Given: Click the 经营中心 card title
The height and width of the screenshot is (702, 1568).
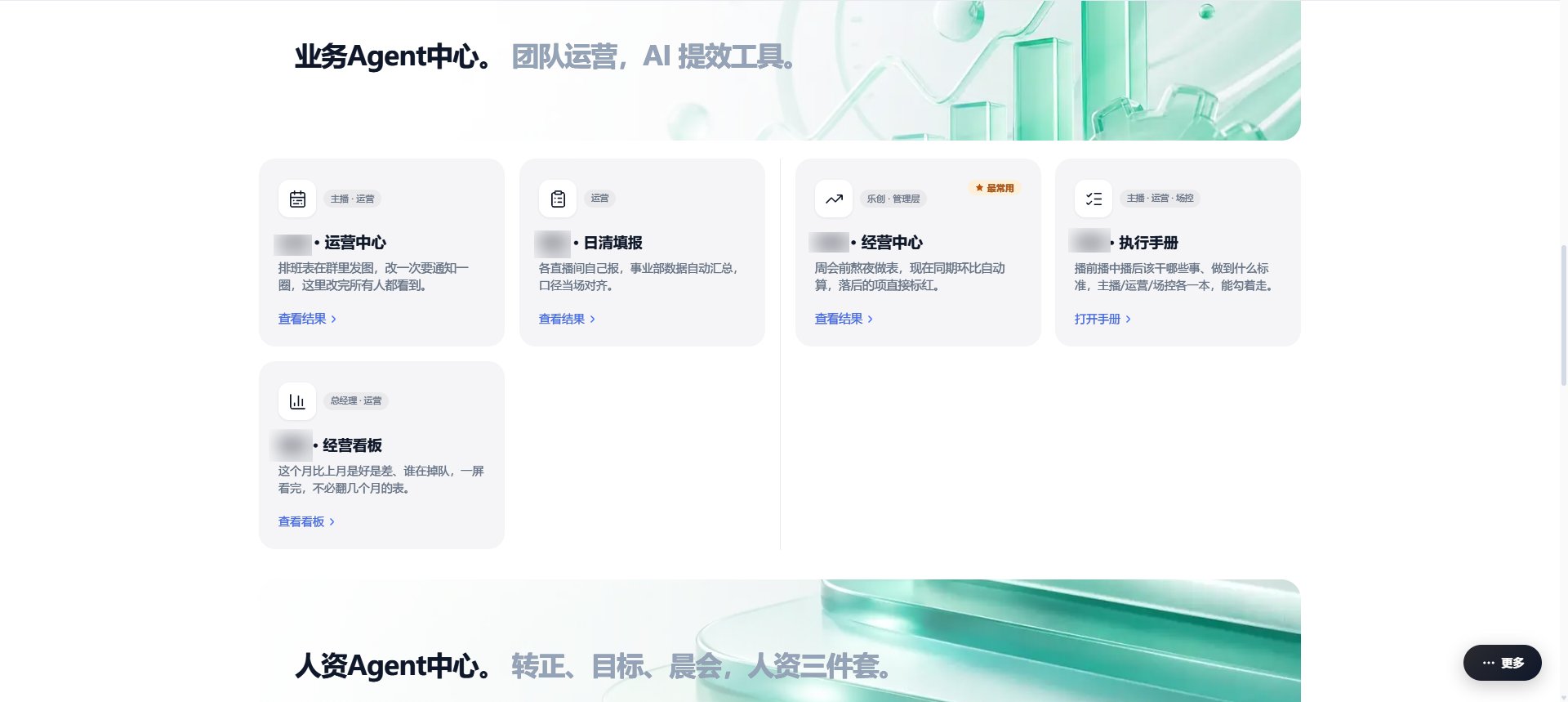Looking at the screenshot, I should point(892,243).
